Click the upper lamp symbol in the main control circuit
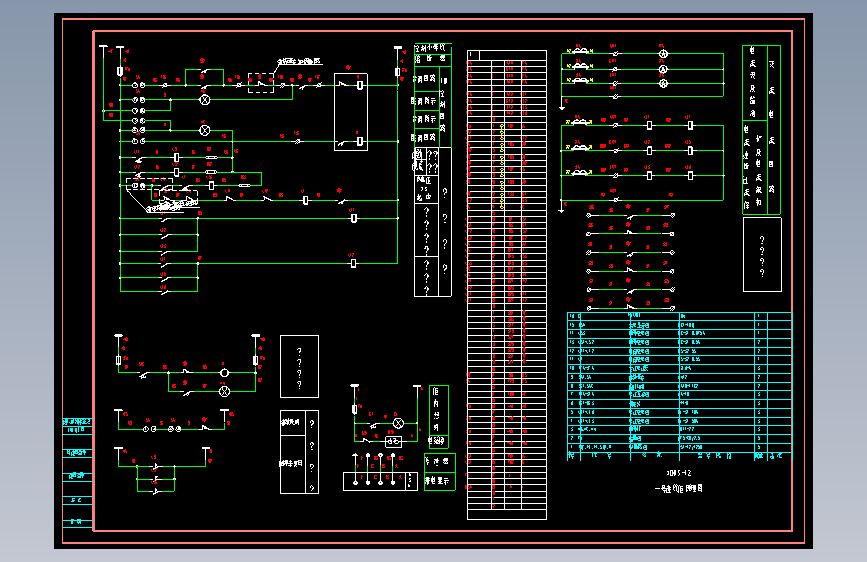 (205, 100)
